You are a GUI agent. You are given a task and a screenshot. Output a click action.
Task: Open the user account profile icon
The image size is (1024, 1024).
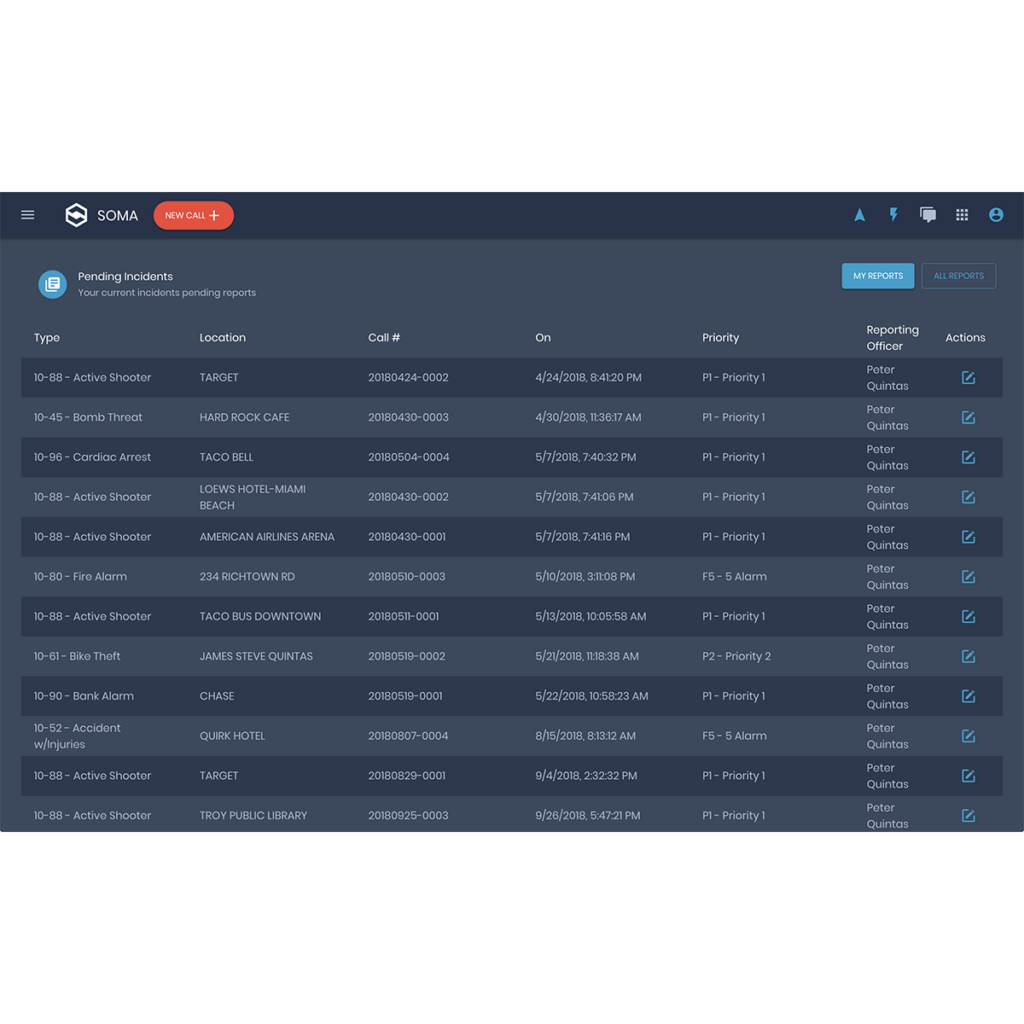point(996,215)
